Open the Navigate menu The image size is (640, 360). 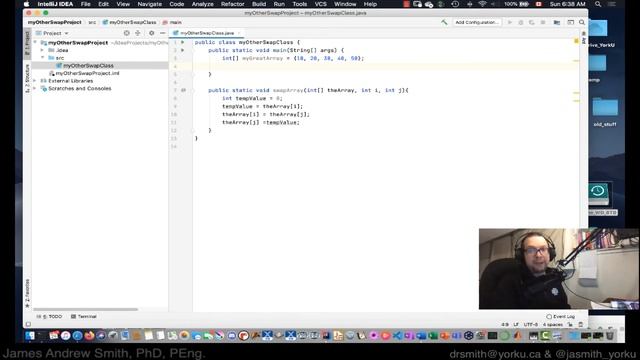pos(149,4)
